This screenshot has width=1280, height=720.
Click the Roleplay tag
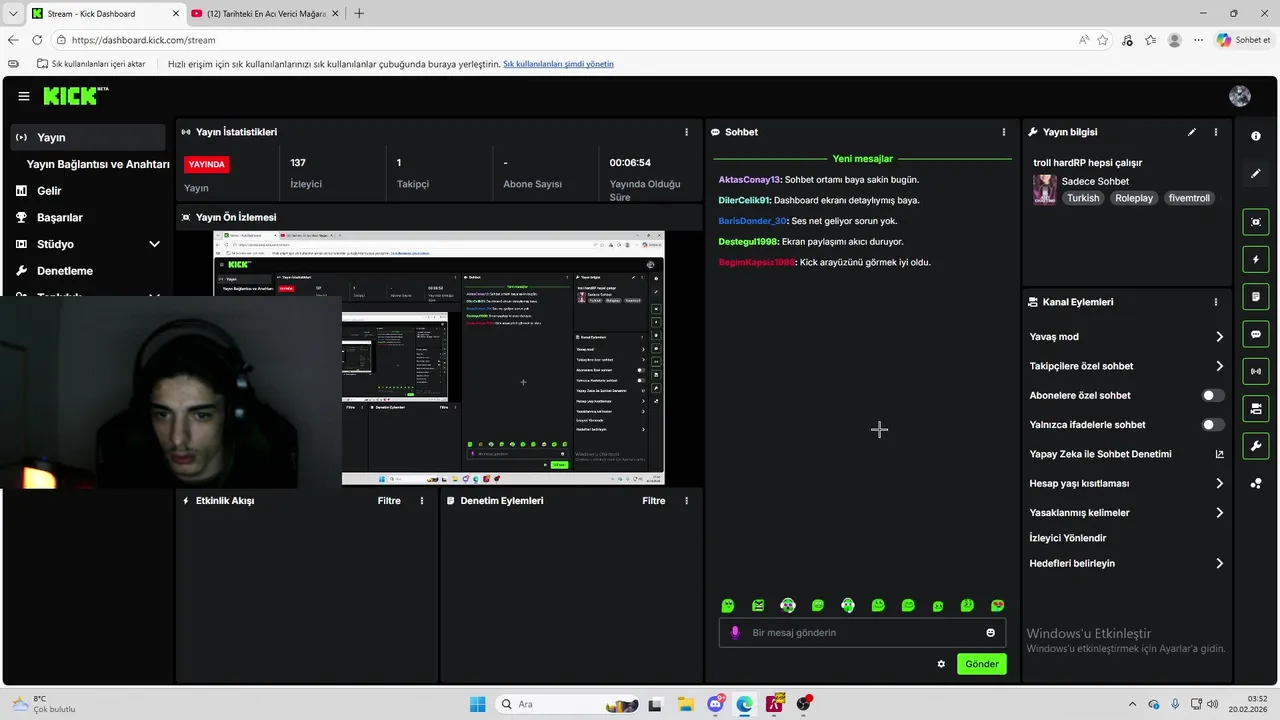tap(1134, 198)
